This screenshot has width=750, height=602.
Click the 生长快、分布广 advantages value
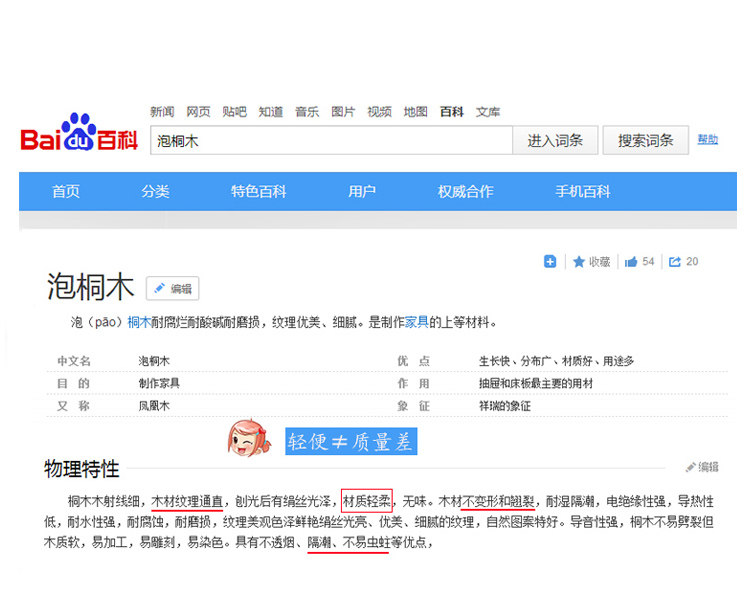556,361
